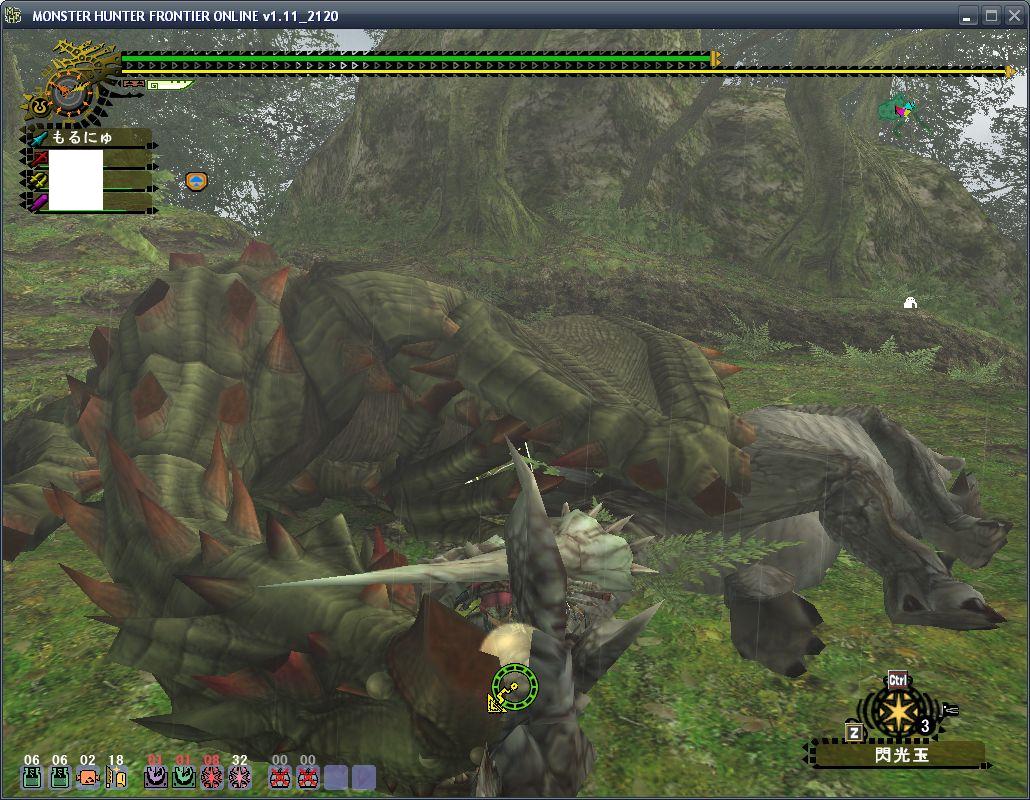The image size is (1030, 800).
Task: Click the item count 3 beside the star
Action: [x=925, y=726]
